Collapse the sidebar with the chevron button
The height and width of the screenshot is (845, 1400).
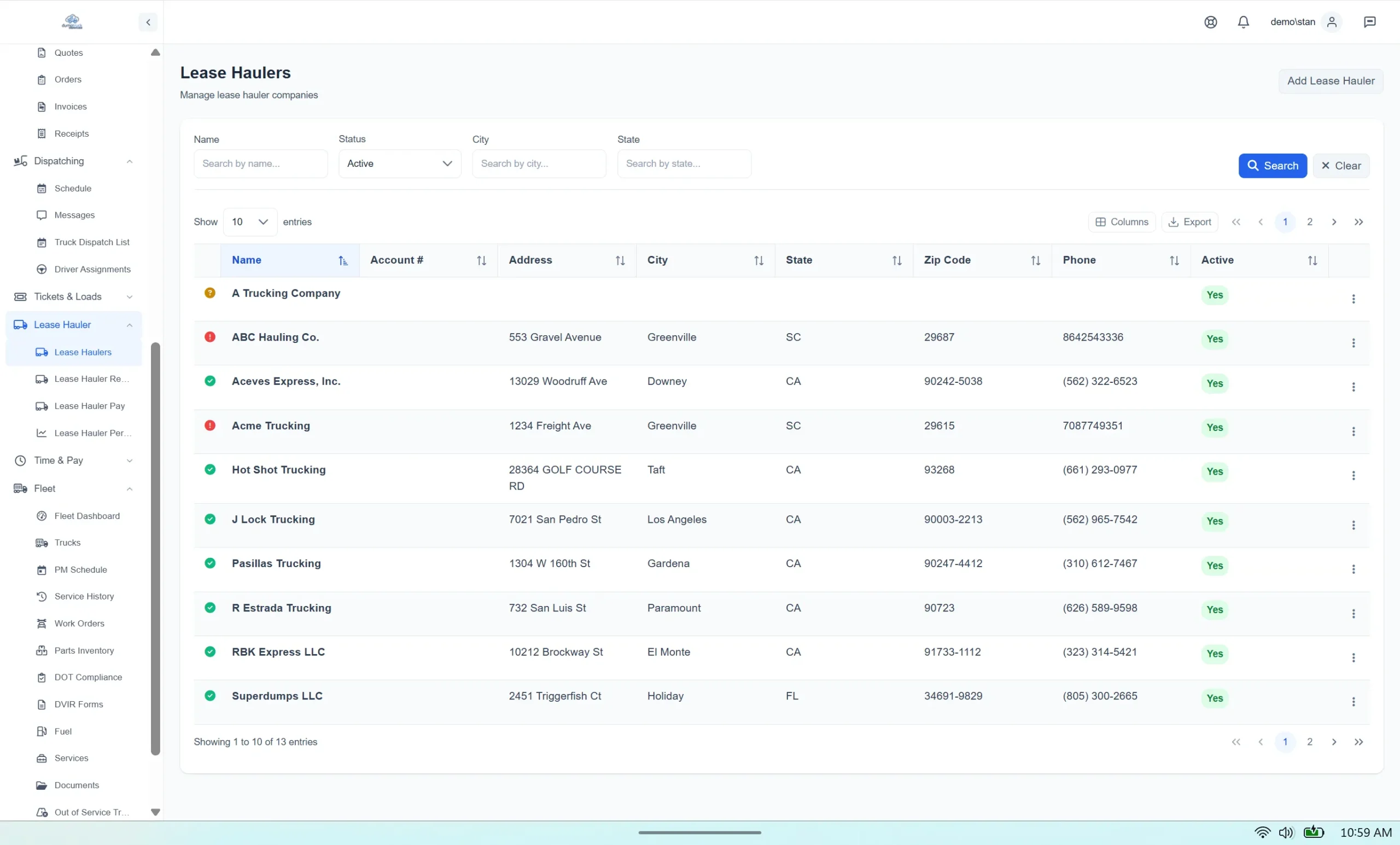coord(148,22)
